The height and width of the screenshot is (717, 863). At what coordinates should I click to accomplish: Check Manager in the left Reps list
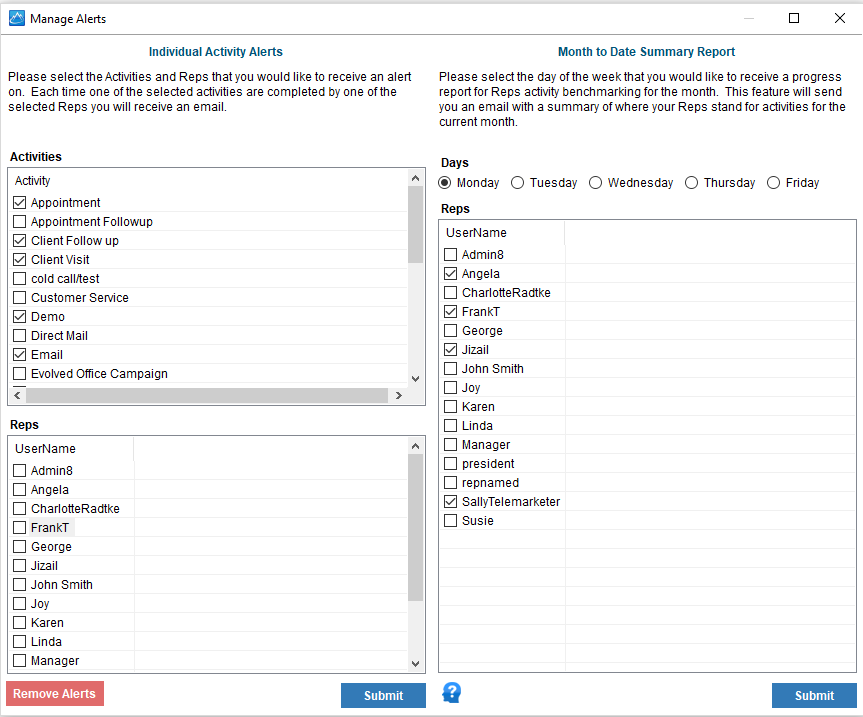(x=20, y=660)
